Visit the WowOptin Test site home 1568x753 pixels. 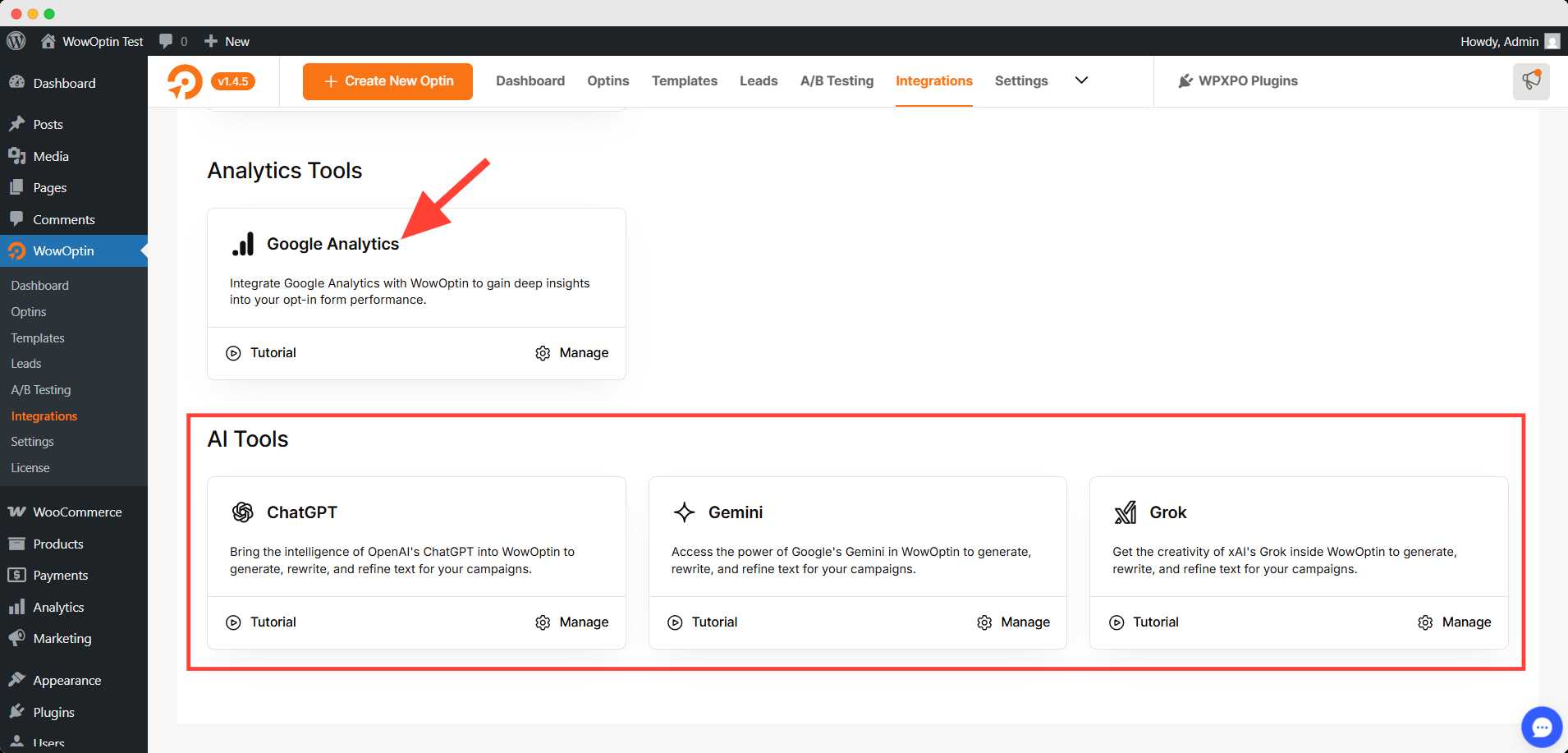[92, 41]
